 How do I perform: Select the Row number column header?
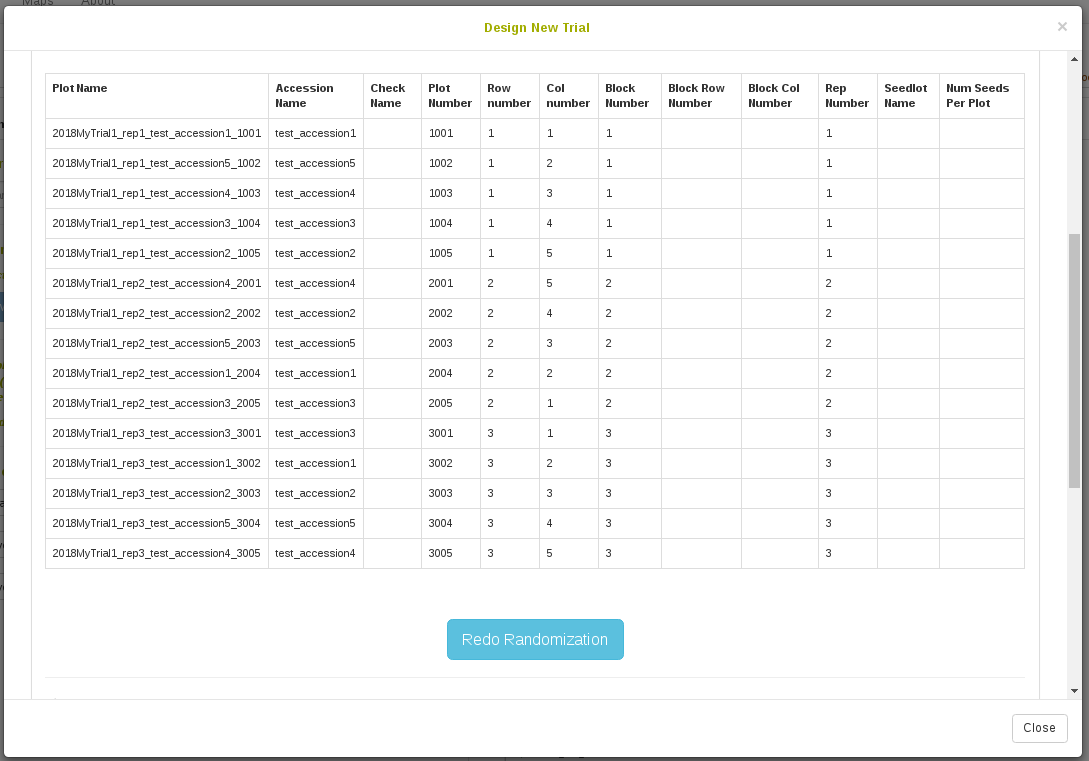pyautogui.click(x=510, y=96)
